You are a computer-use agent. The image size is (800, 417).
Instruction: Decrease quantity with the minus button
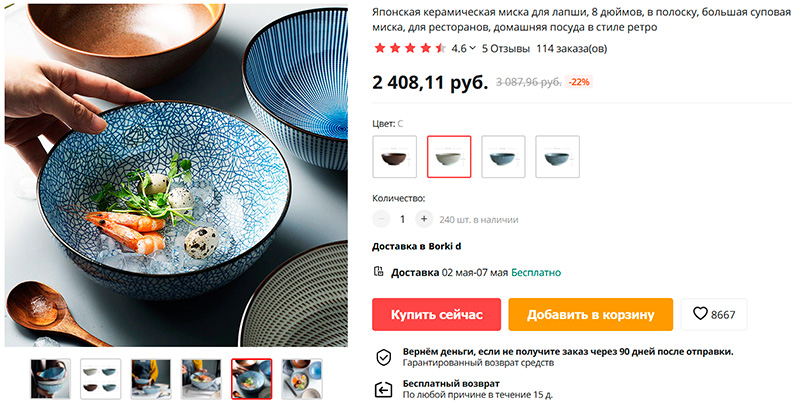[x=381, y=219]
